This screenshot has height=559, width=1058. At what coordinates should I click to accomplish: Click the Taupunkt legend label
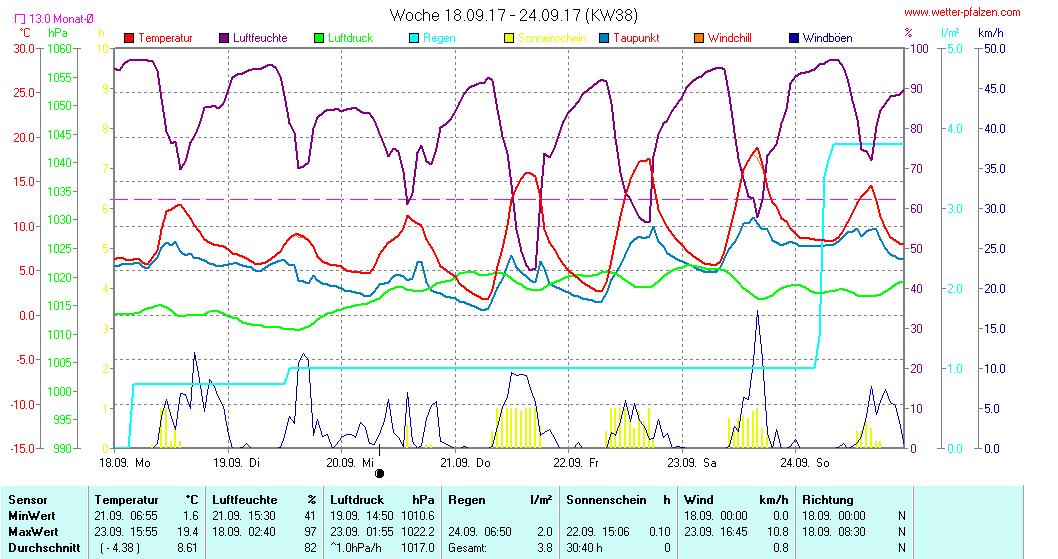point(636,38)
